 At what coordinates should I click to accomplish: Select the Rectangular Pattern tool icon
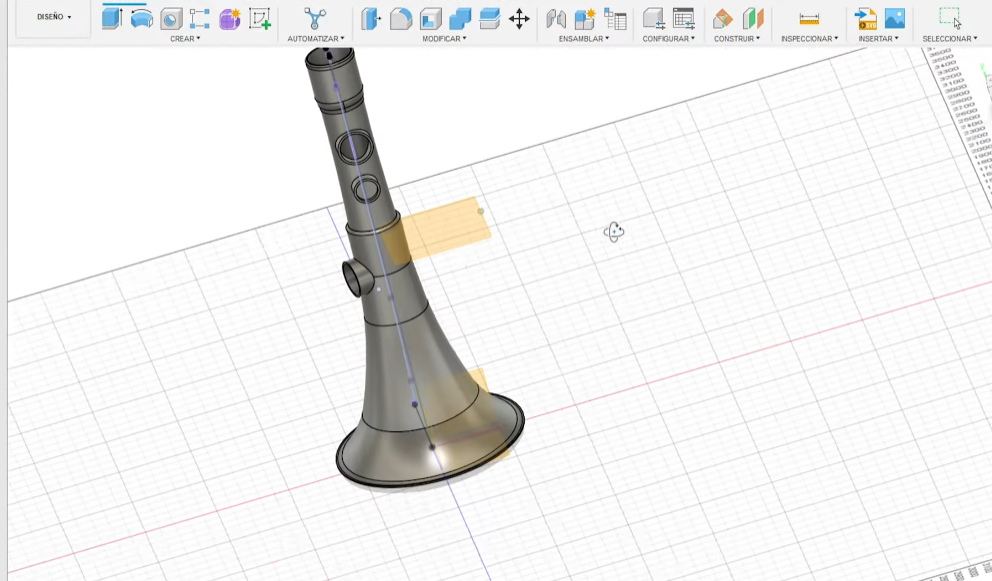coord(200,19)
